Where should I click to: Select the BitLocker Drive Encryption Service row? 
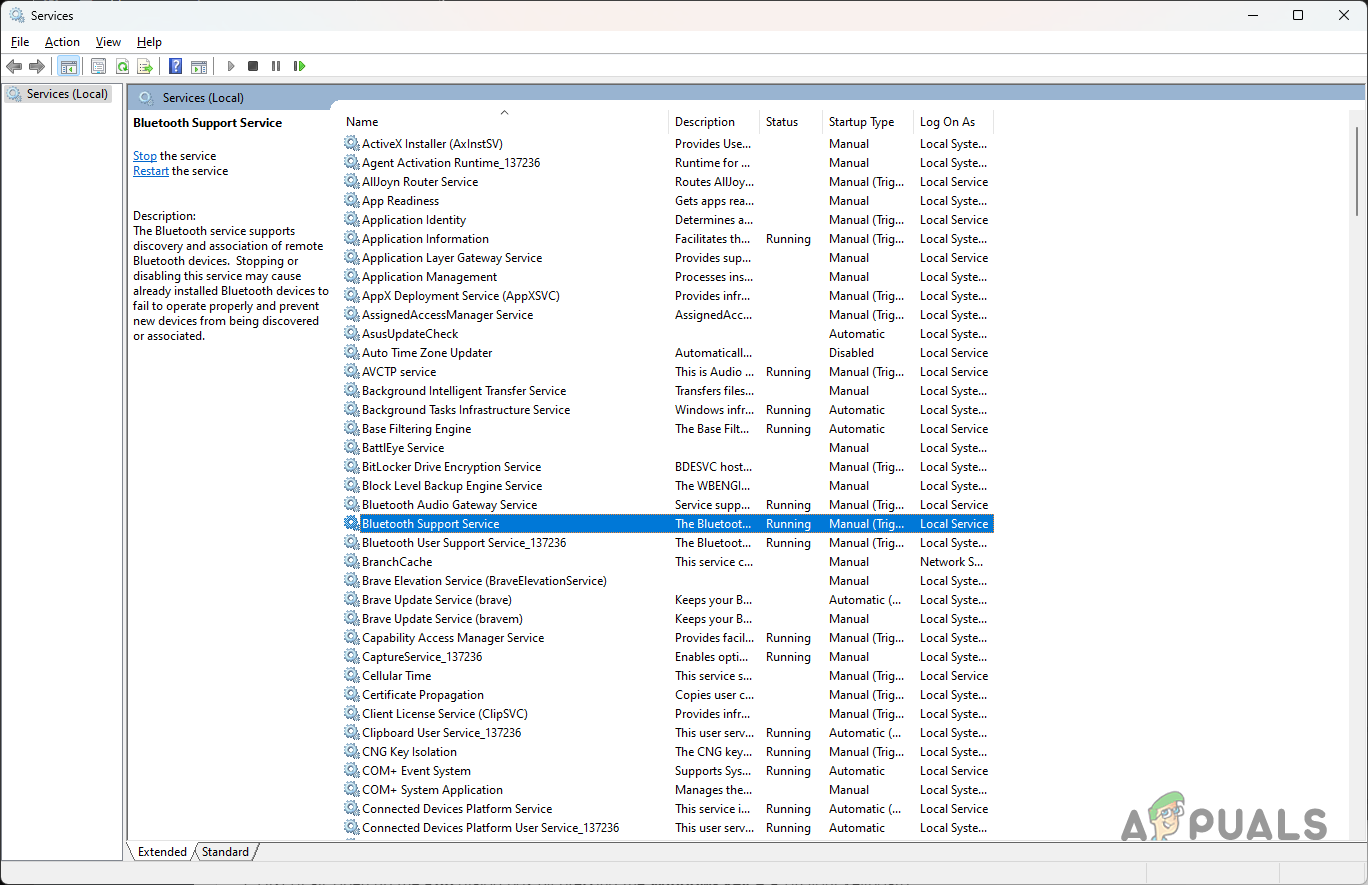coord(451,467)
